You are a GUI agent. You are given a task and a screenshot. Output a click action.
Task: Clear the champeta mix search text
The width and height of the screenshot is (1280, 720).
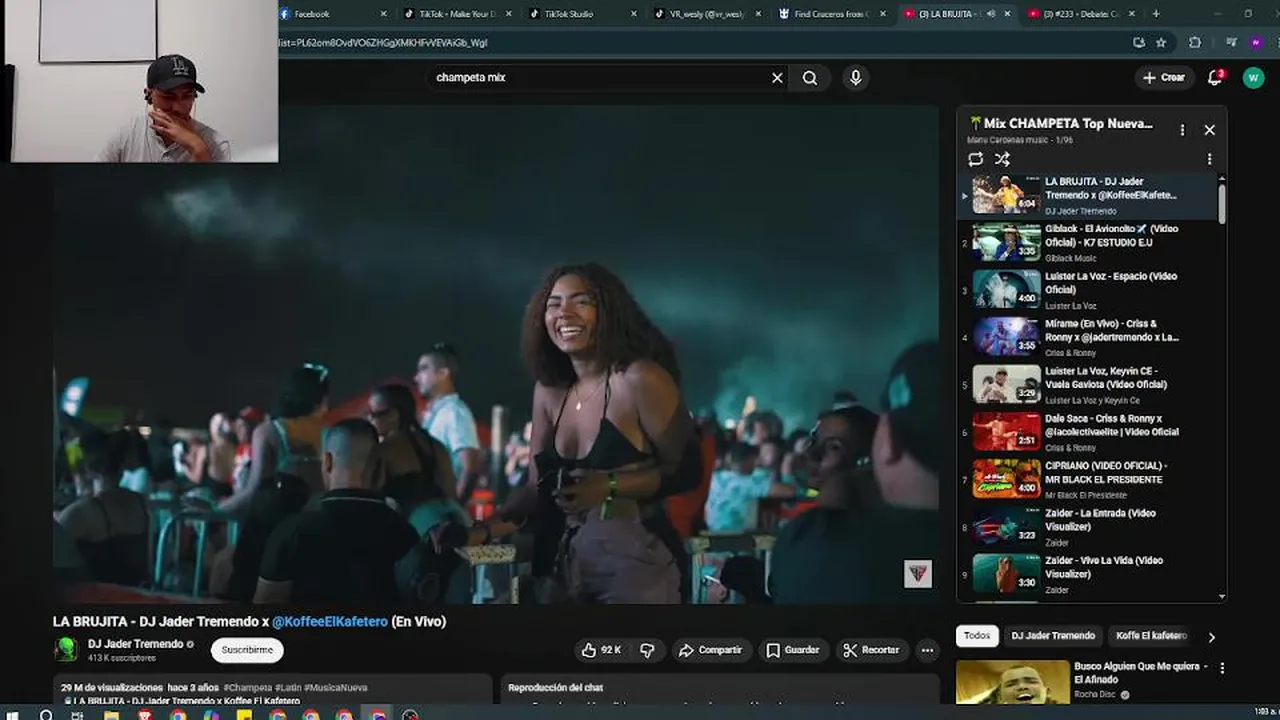tap(777, 77)
